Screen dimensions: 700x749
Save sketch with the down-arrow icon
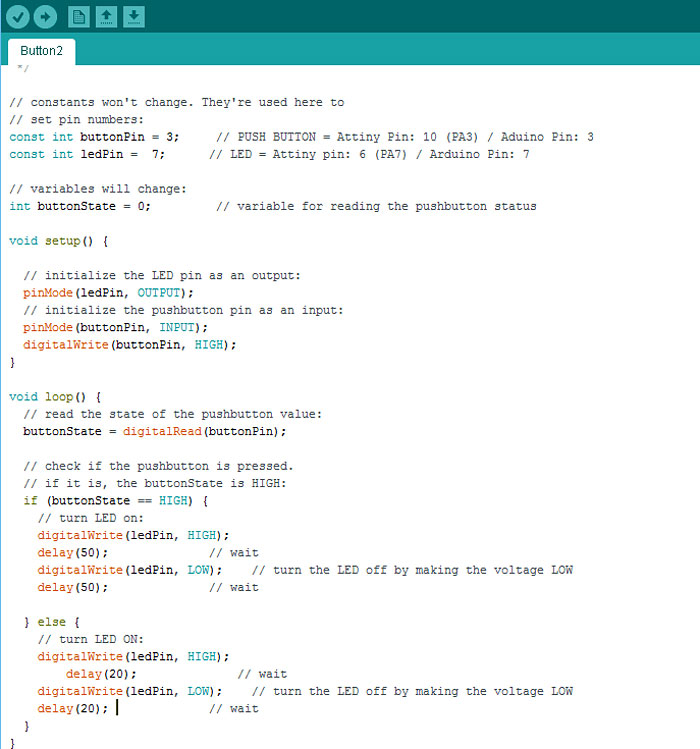click(134, 17)
